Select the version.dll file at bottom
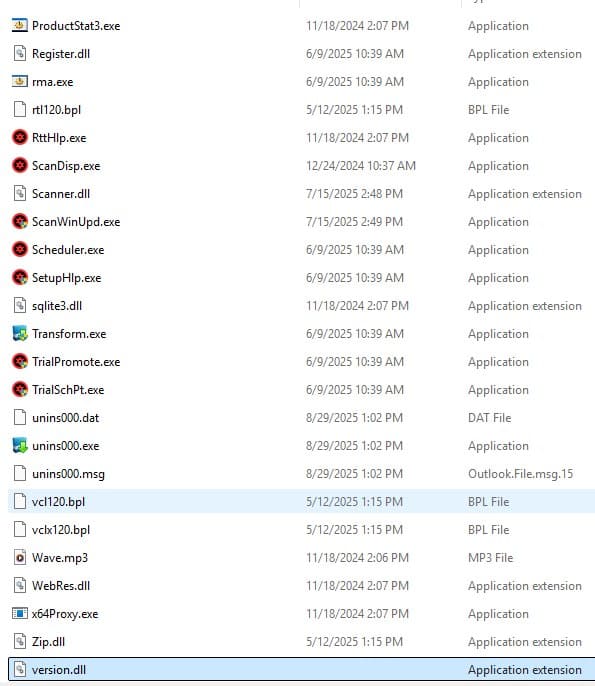This screenshot has height=686, width=595. 301,669
